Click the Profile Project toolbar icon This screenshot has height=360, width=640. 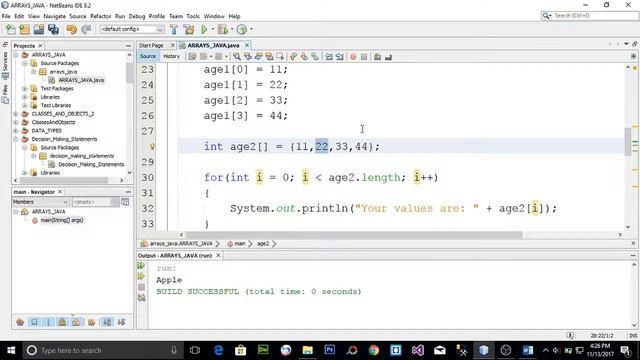(x=242, y=29)
